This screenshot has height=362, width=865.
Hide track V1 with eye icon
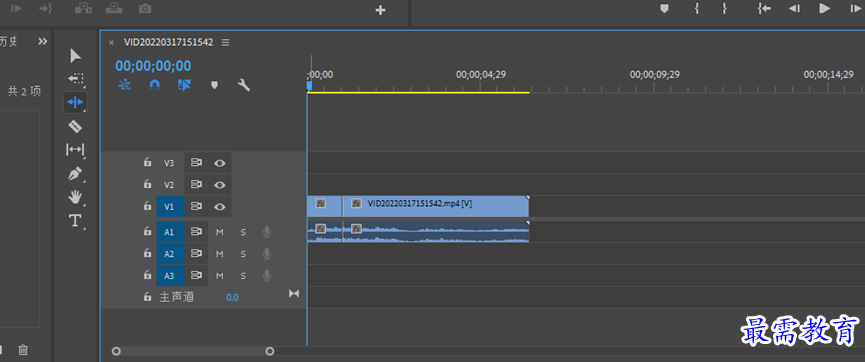click(x=220, y=207)
